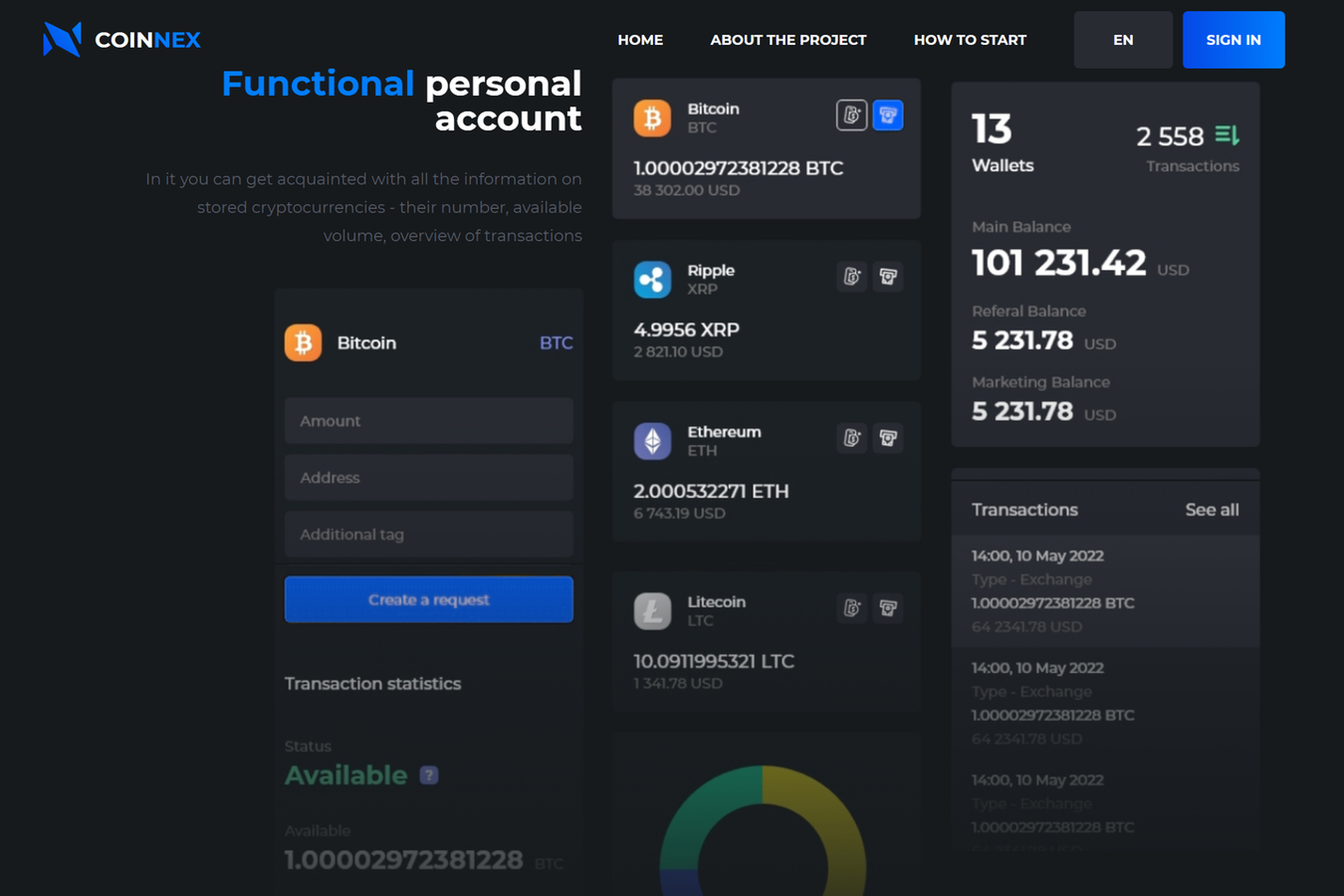Click the purple Ethereum coin icon
This screenshot has width=1344, height=896.
coord(652,441)
